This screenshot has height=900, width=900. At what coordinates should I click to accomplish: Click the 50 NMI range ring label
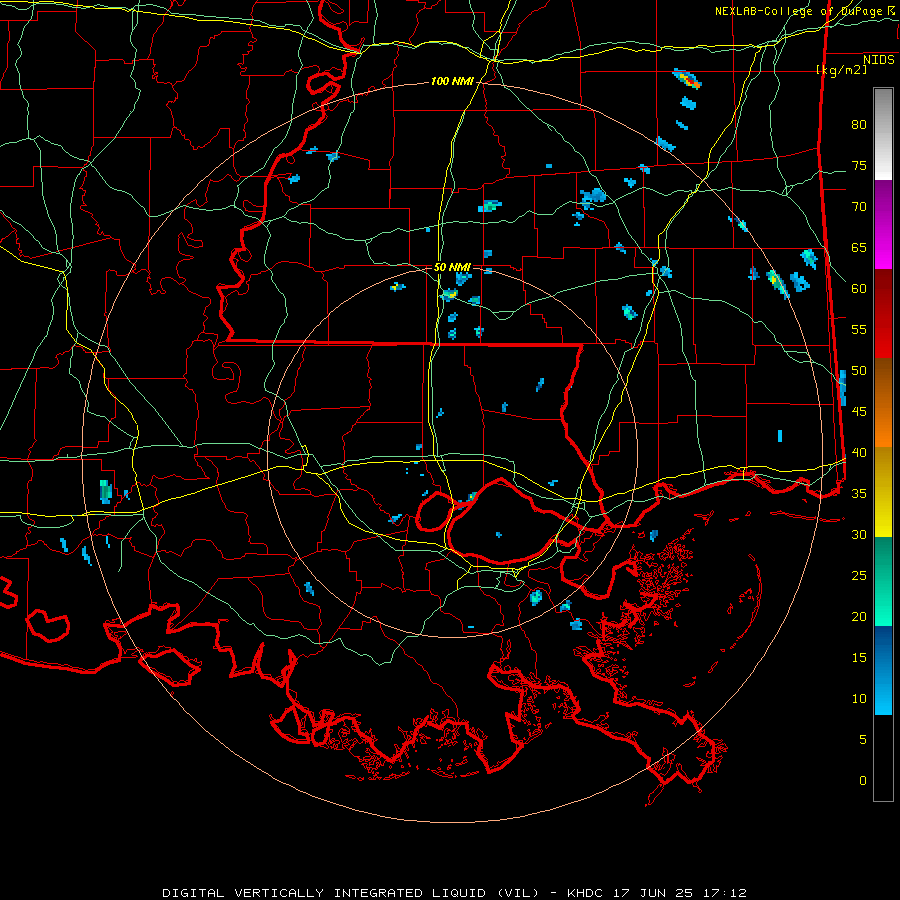452,267
